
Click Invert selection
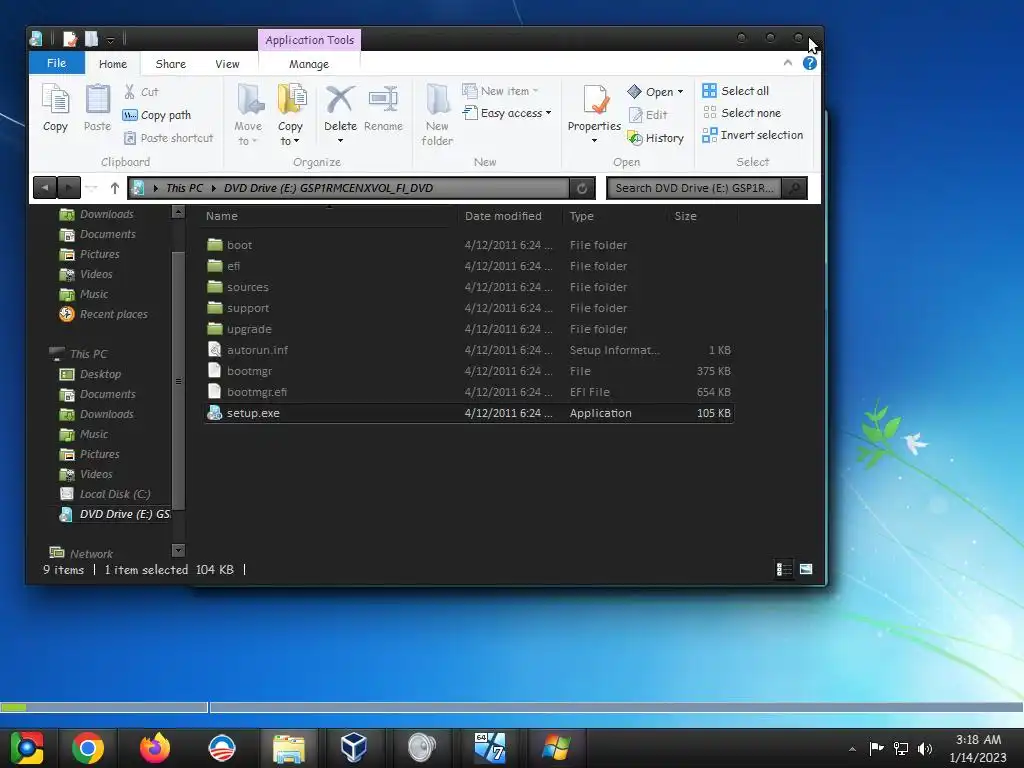click(x=753, y=135)
